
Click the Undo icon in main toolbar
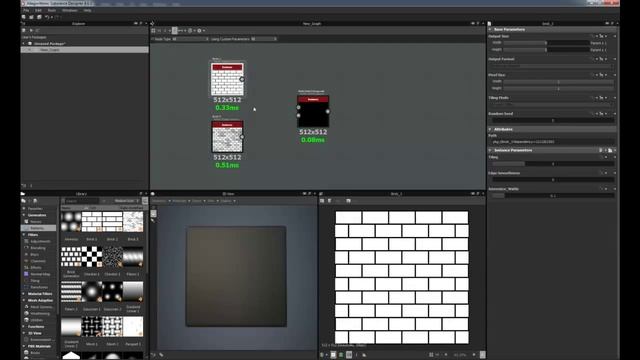coord(47,17)
